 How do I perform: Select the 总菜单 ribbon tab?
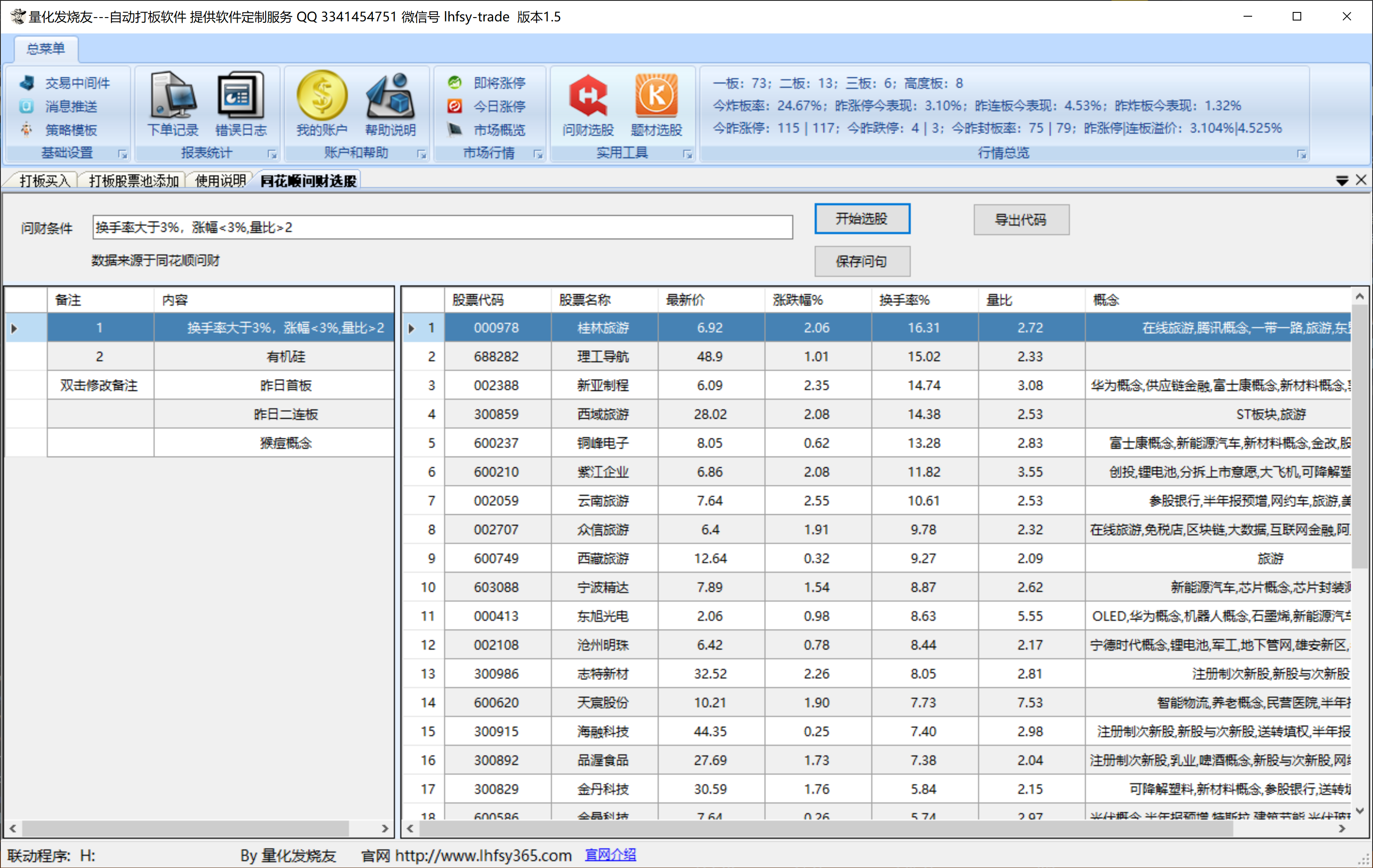(x=46, y=48)
